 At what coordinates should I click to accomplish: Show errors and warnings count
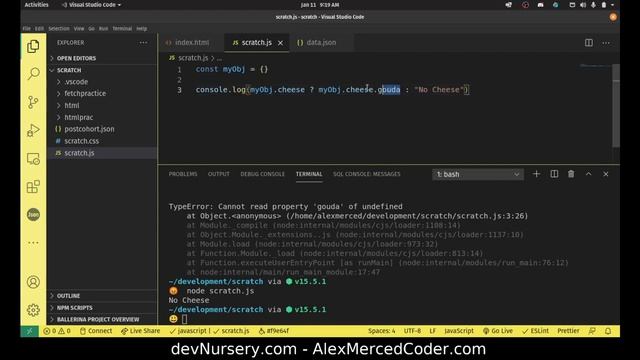pyautogui.click(x=57, y=331)
